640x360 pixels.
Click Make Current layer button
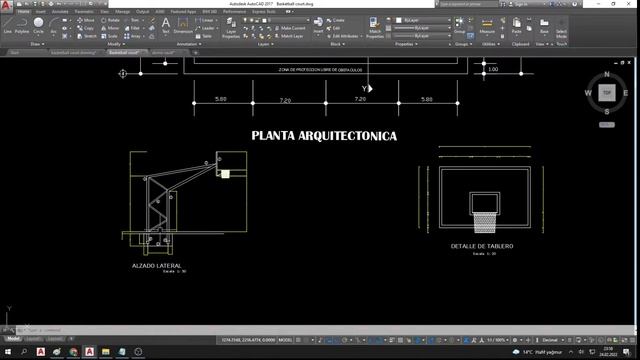(x=290, y=28)
